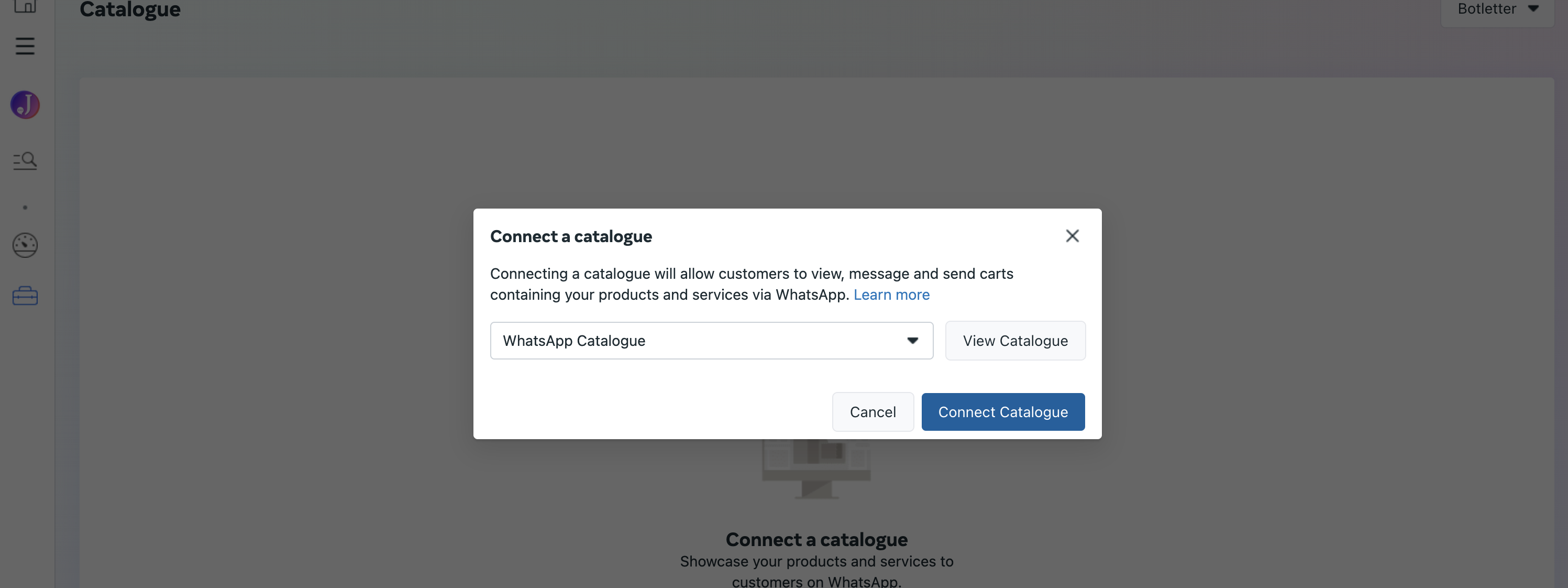Open the gauge dashboard icon in sidebar
Viewport: 1568px width, 588px height.
(x=25, y=245)
